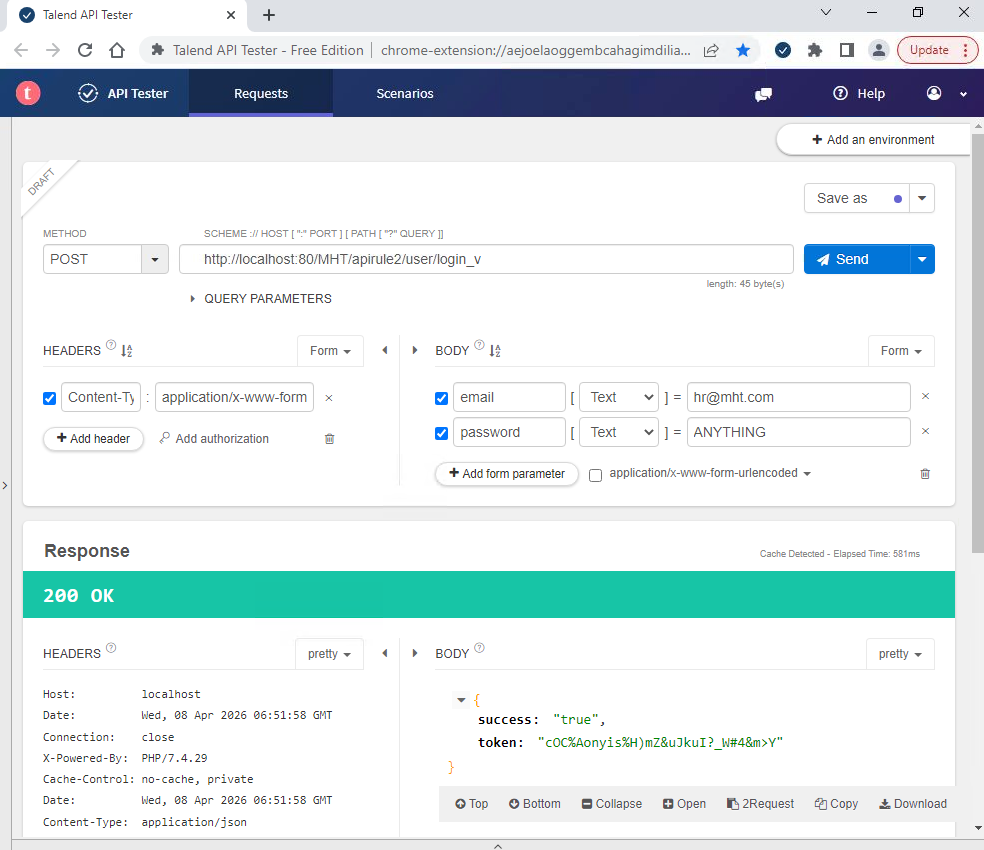Collapse request headers pane left arrow
984x850 pixels.
click(385, 350)
